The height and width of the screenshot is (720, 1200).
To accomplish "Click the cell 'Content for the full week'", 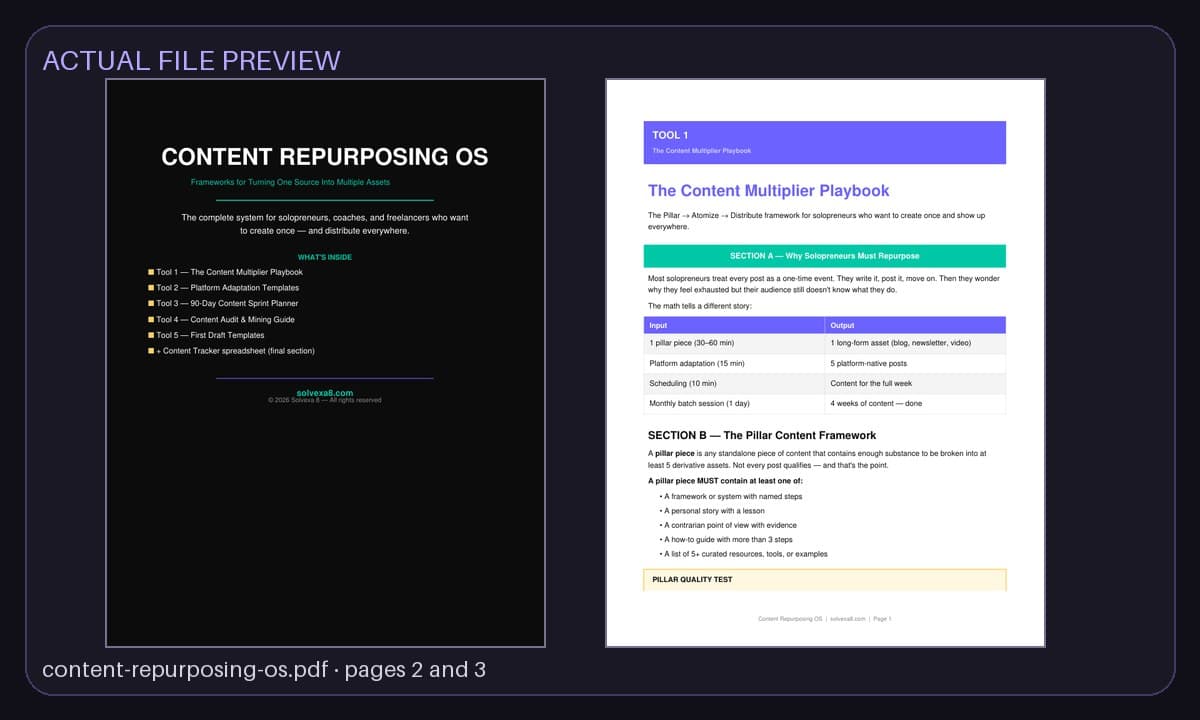I will tap(916, 383).
